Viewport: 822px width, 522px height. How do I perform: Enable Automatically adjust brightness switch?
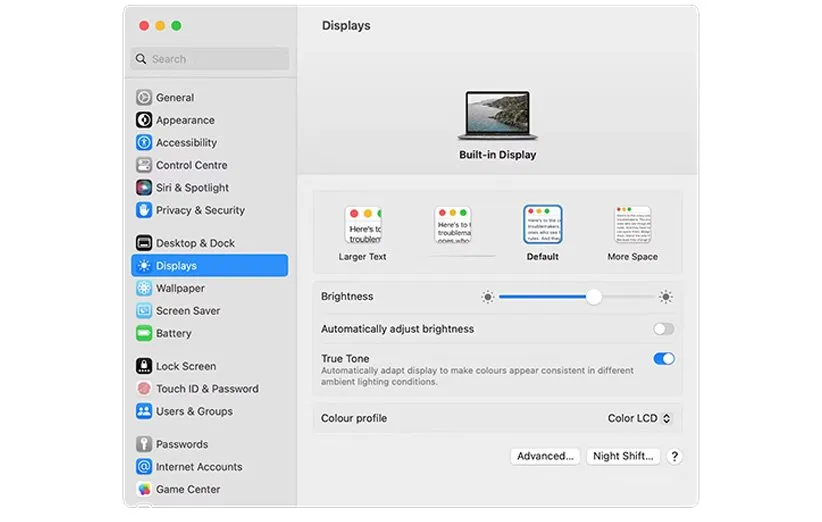pyautogui.click(x=663, y=329)
